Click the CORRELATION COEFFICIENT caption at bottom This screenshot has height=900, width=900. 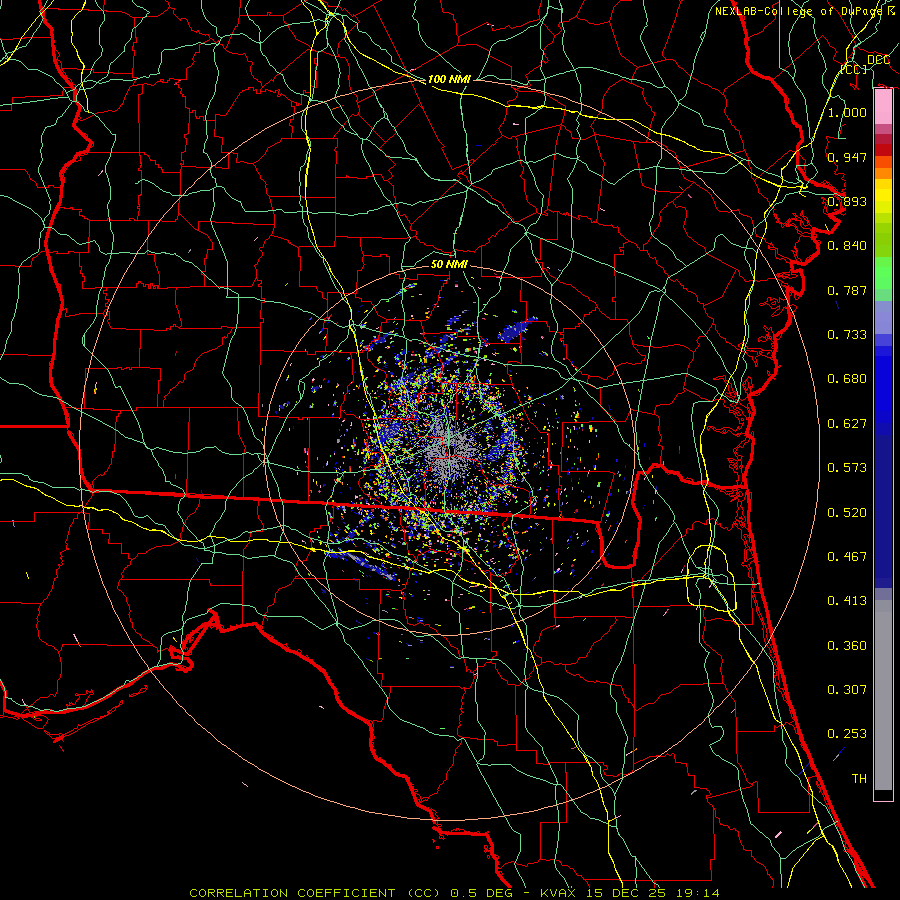click(x=454, y=893)
